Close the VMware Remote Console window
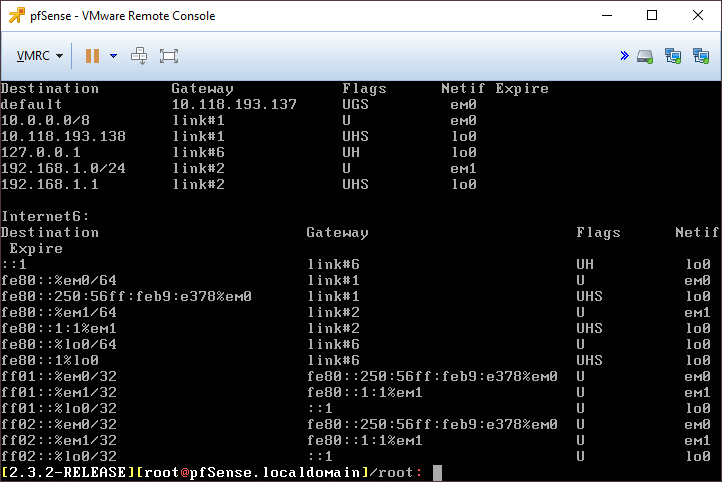Viewport: 722px width, 482px height. tap(698, 15)
